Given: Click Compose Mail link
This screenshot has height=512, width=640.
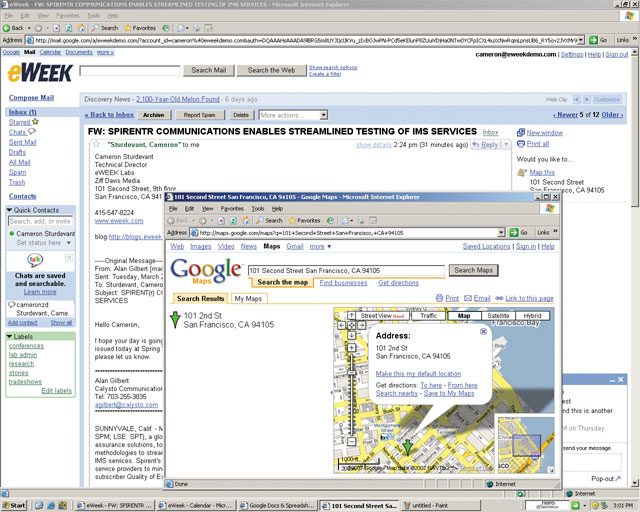Looking at the screenshot, I should pyautogui.click(x=31, y=98).
